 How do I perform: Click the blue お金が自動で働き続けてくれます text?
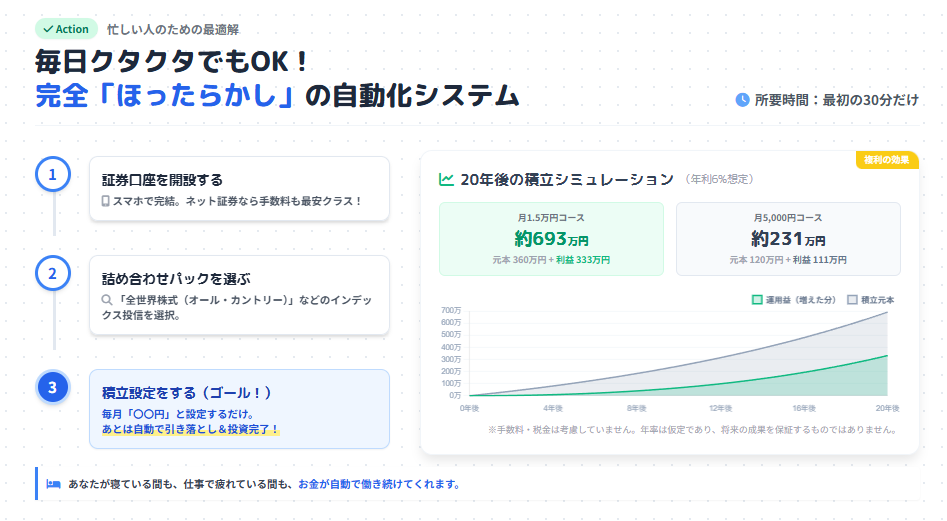click(379, 484)
